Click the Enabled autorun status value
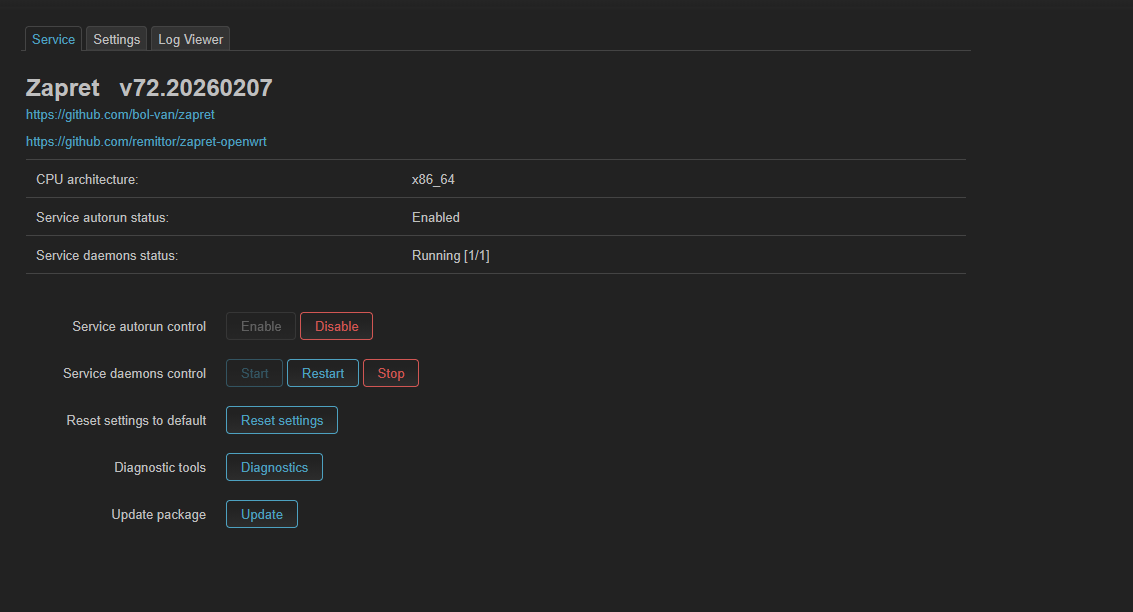This screenshot has width=1133, height=612. click(x=436, y=217)
